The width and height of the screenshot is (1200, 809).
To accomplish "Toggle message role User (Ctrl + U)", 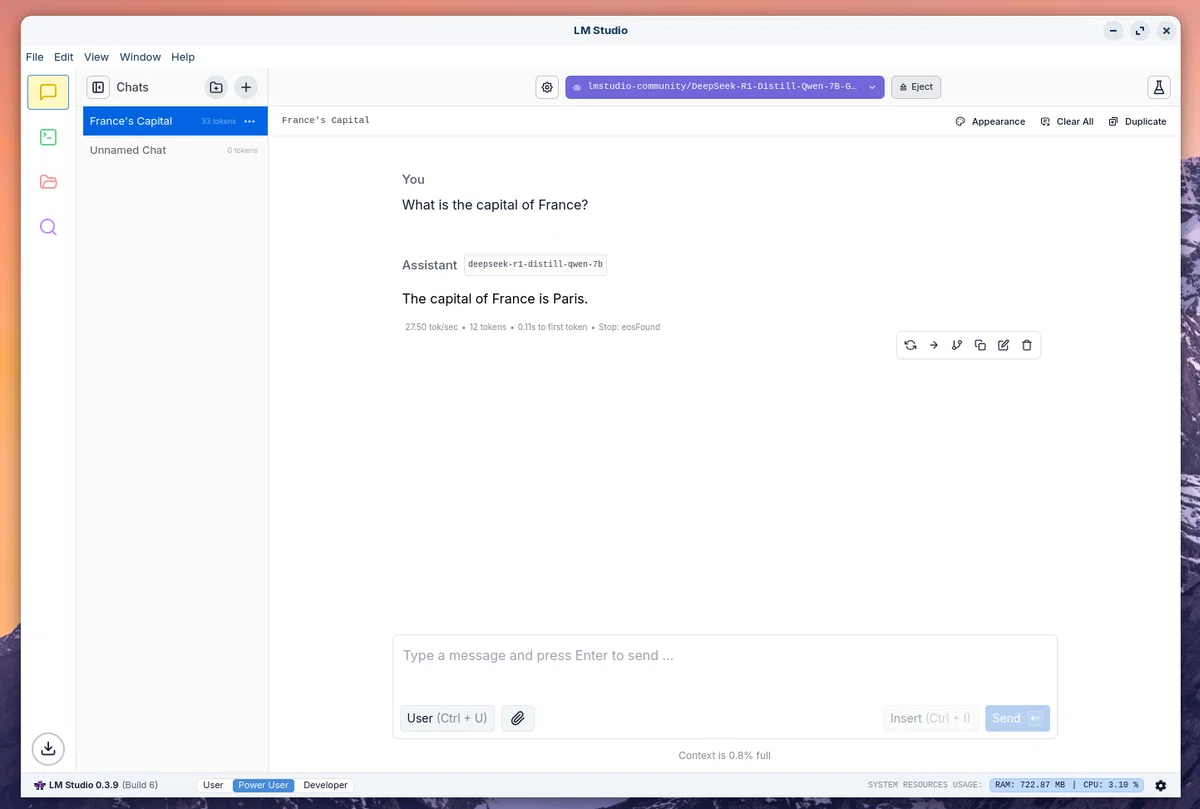I will click(447, 718).
